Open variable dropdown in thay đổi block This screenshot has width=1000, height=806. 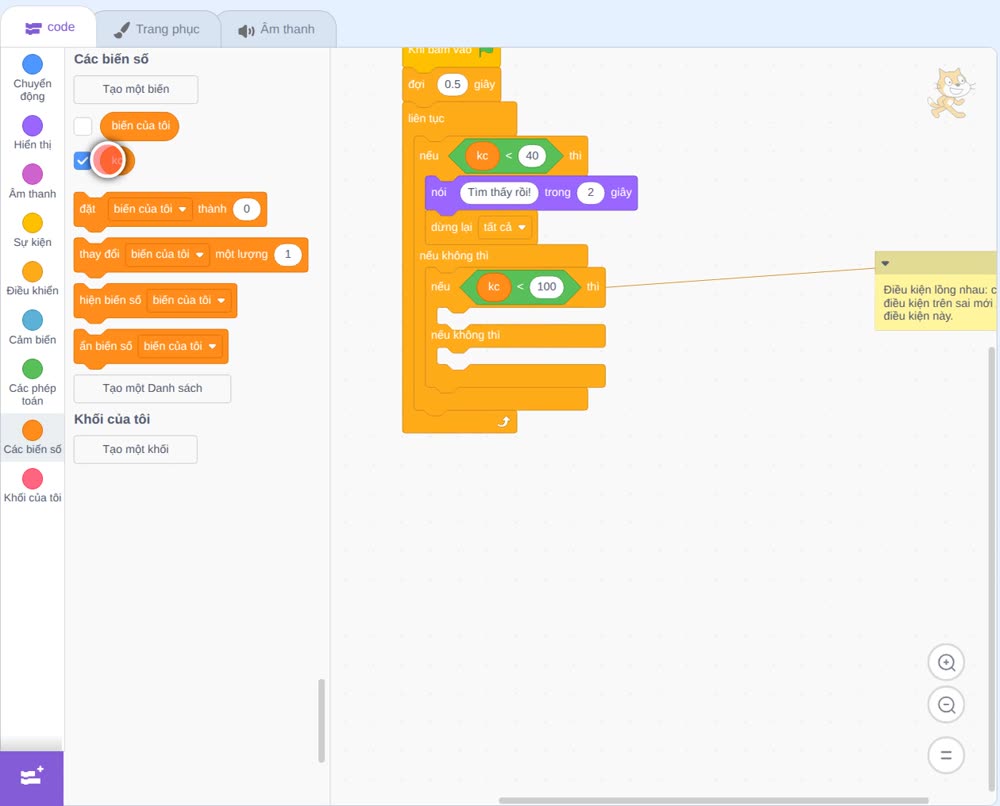click(167, 254)
